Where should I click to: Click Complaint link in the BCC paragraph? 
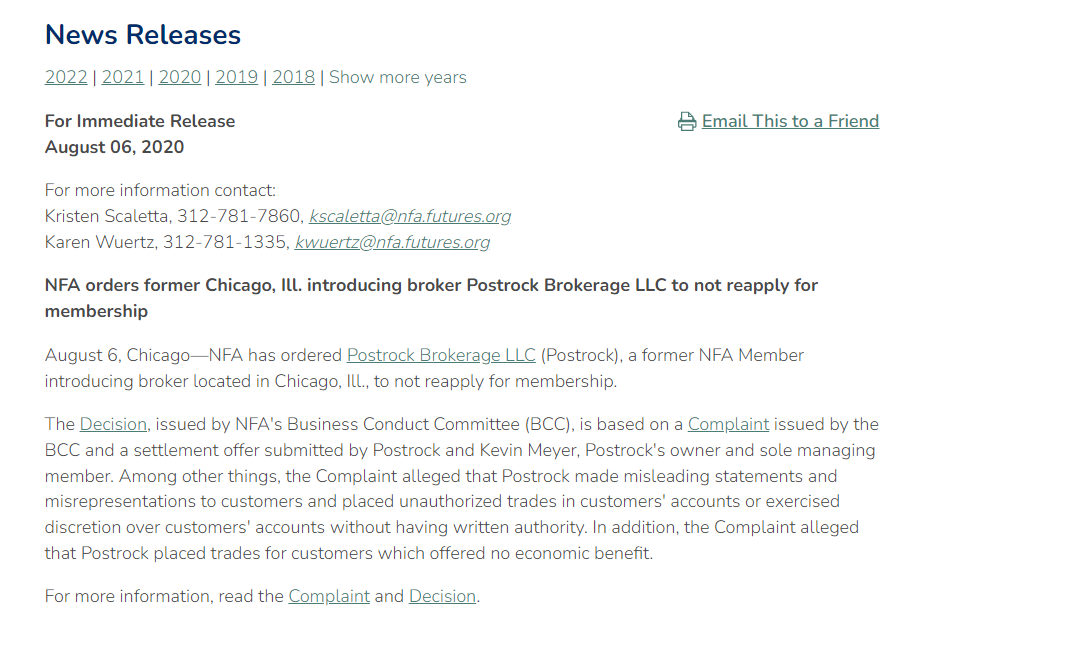pos(728,424)
